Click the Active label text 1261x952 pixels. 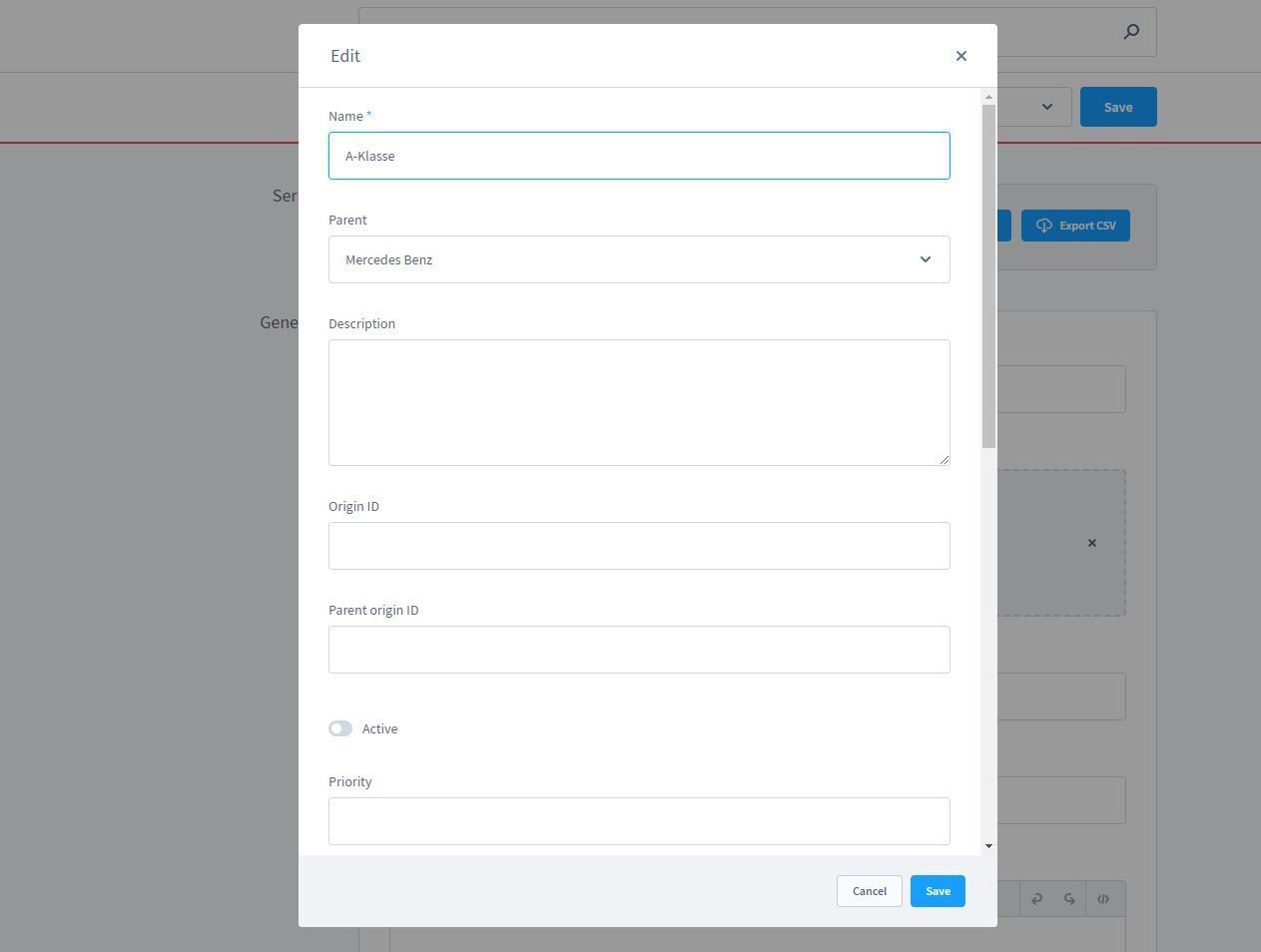(379, 729)
